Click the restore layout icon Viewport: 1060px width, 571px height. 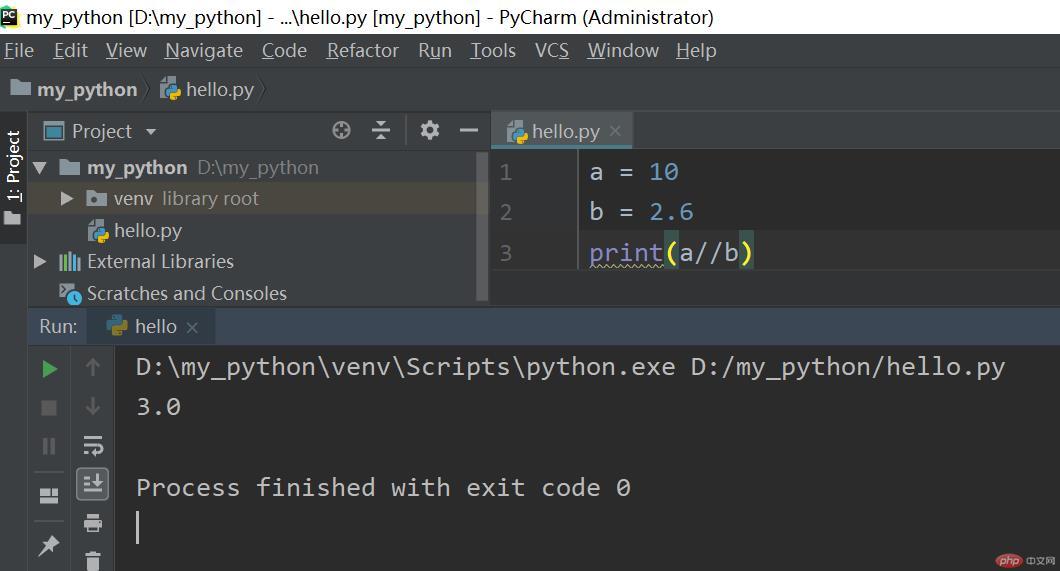pos(48,496)
